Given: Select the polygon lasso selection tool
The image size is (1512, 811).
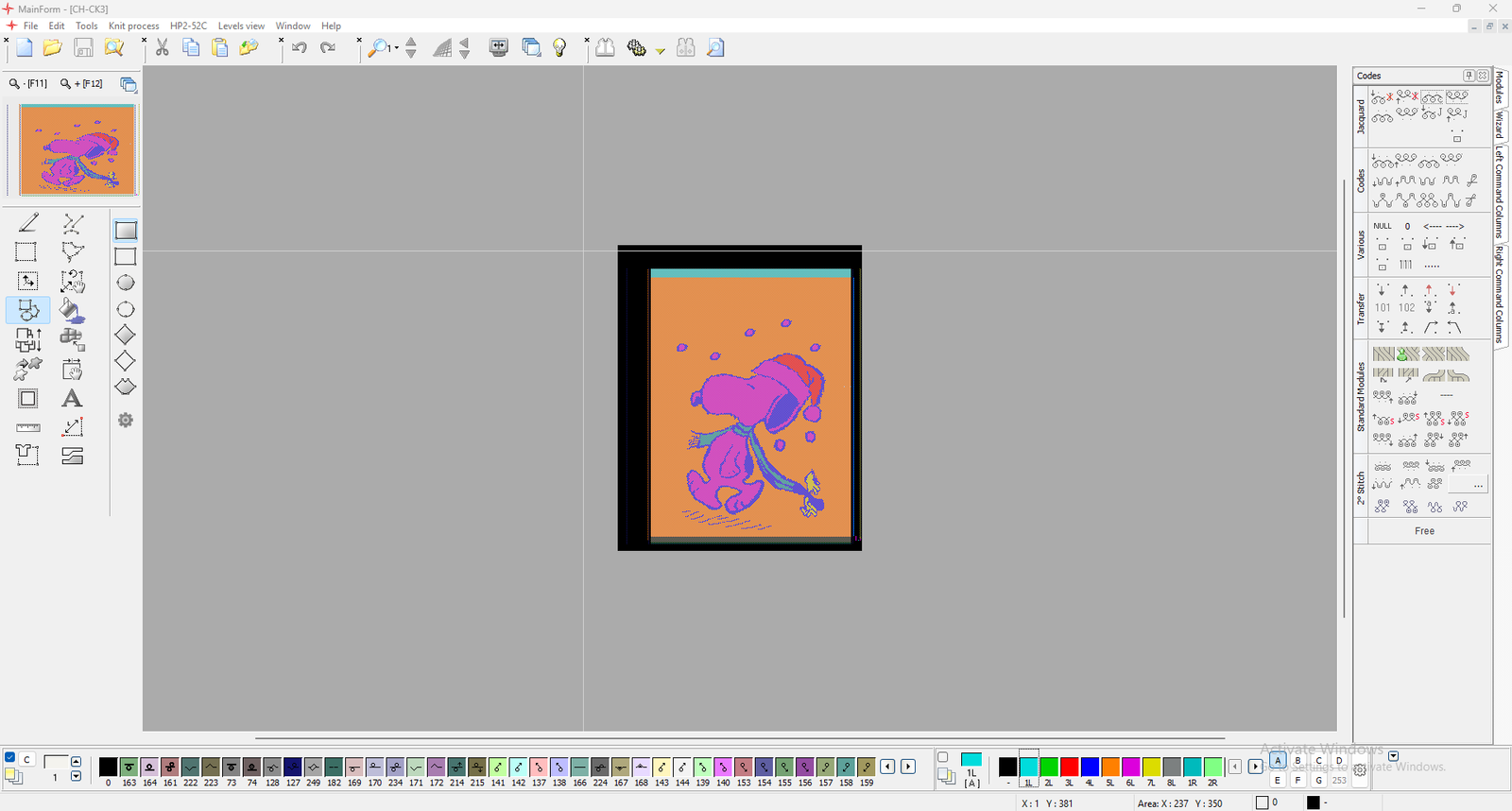Looking at the screenshot, I should tap(72, 251).
